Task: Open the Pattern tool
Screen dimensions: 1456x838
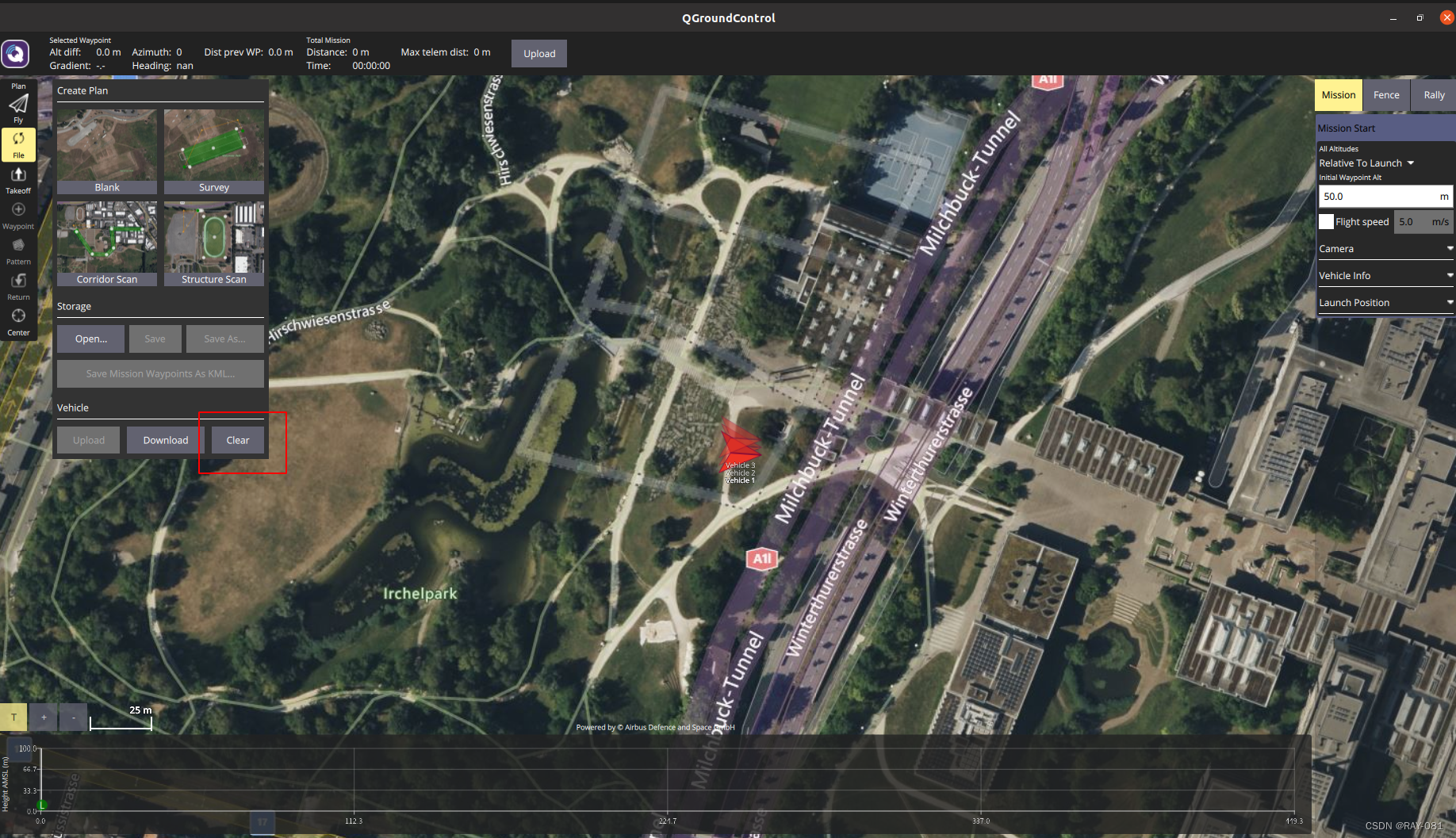Action: [18, 251]
